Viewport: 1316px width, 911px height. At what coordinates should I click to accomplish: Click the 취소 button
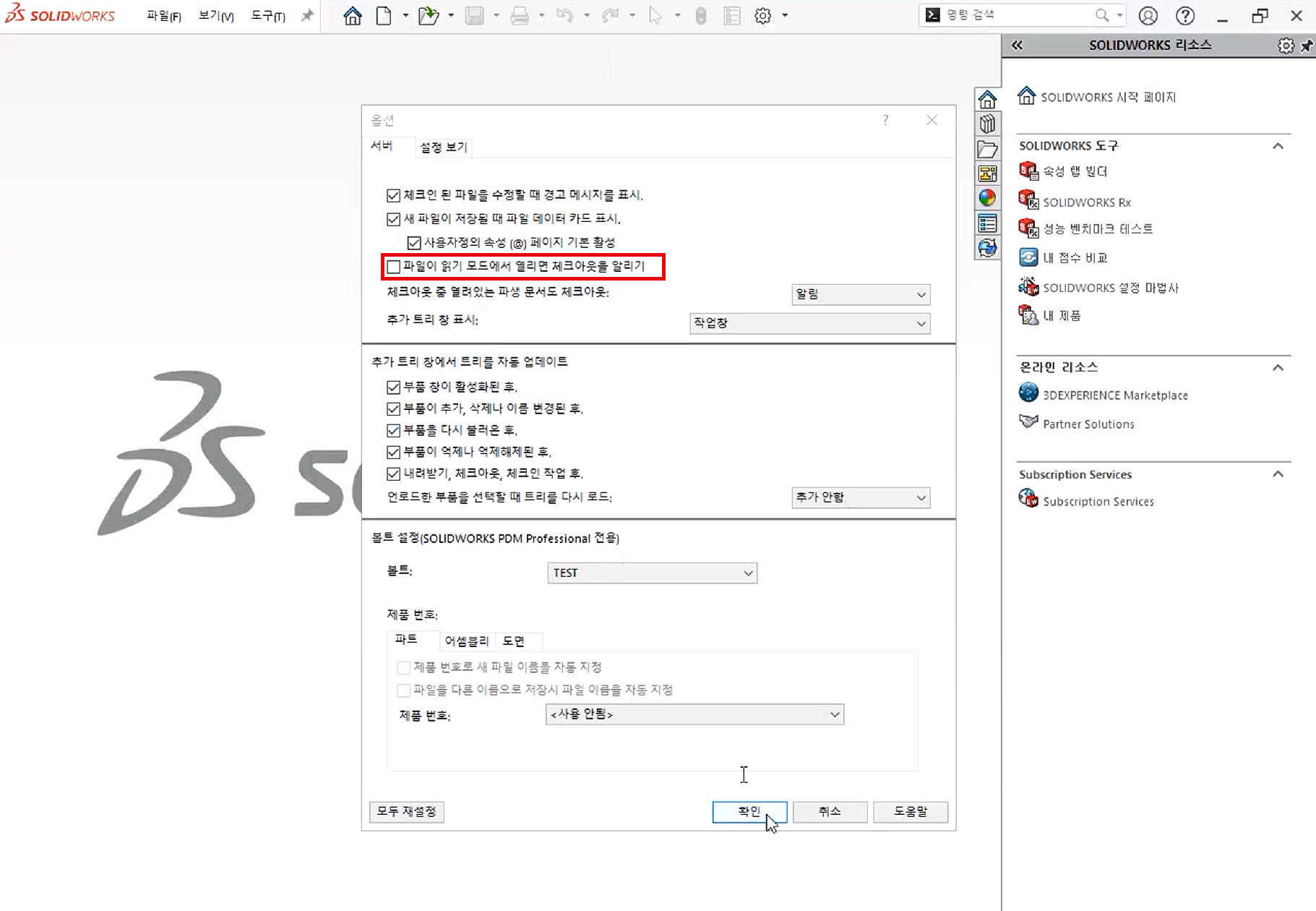[830, 812]
